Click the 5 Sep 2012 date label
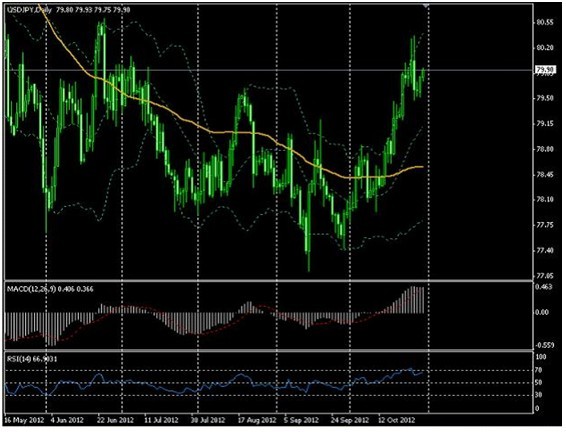Screen dimensions: 566x432 tap(301, 420)
